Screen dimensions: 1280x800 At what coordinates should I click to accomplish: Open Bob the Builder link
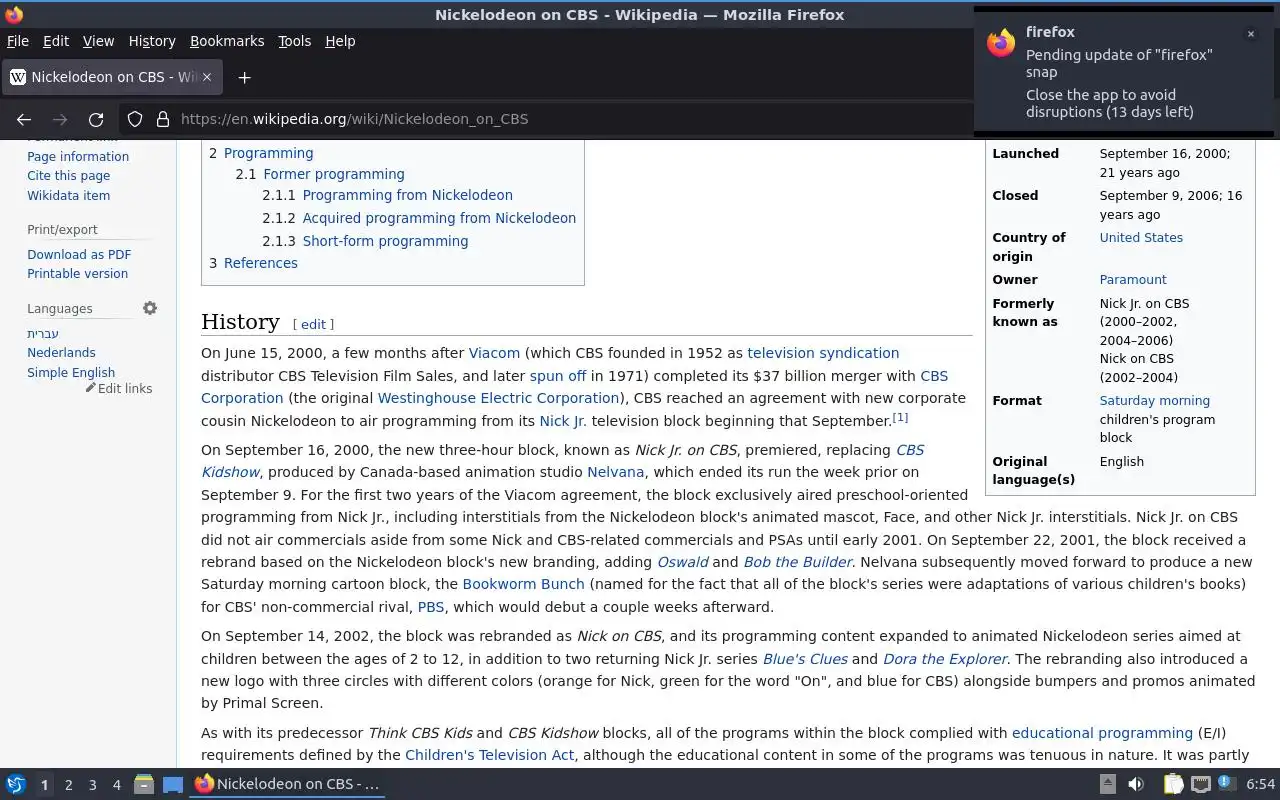(798, 562)
